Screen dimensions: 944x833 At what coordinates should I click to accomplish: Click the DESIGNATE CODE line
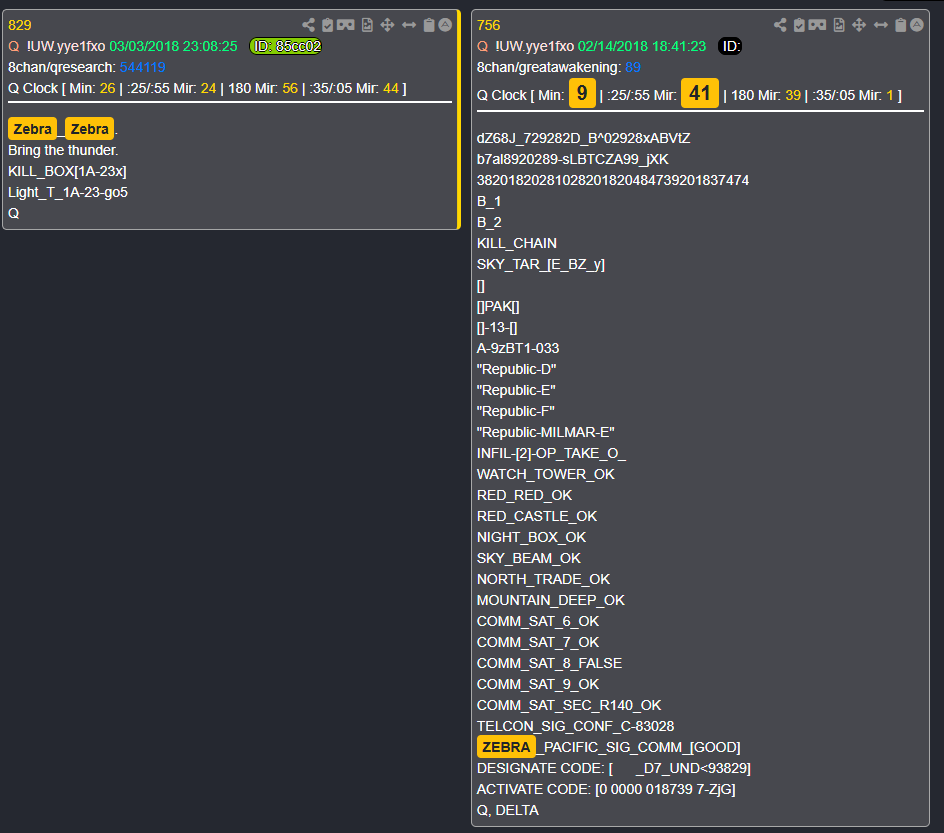click(613, 769)
